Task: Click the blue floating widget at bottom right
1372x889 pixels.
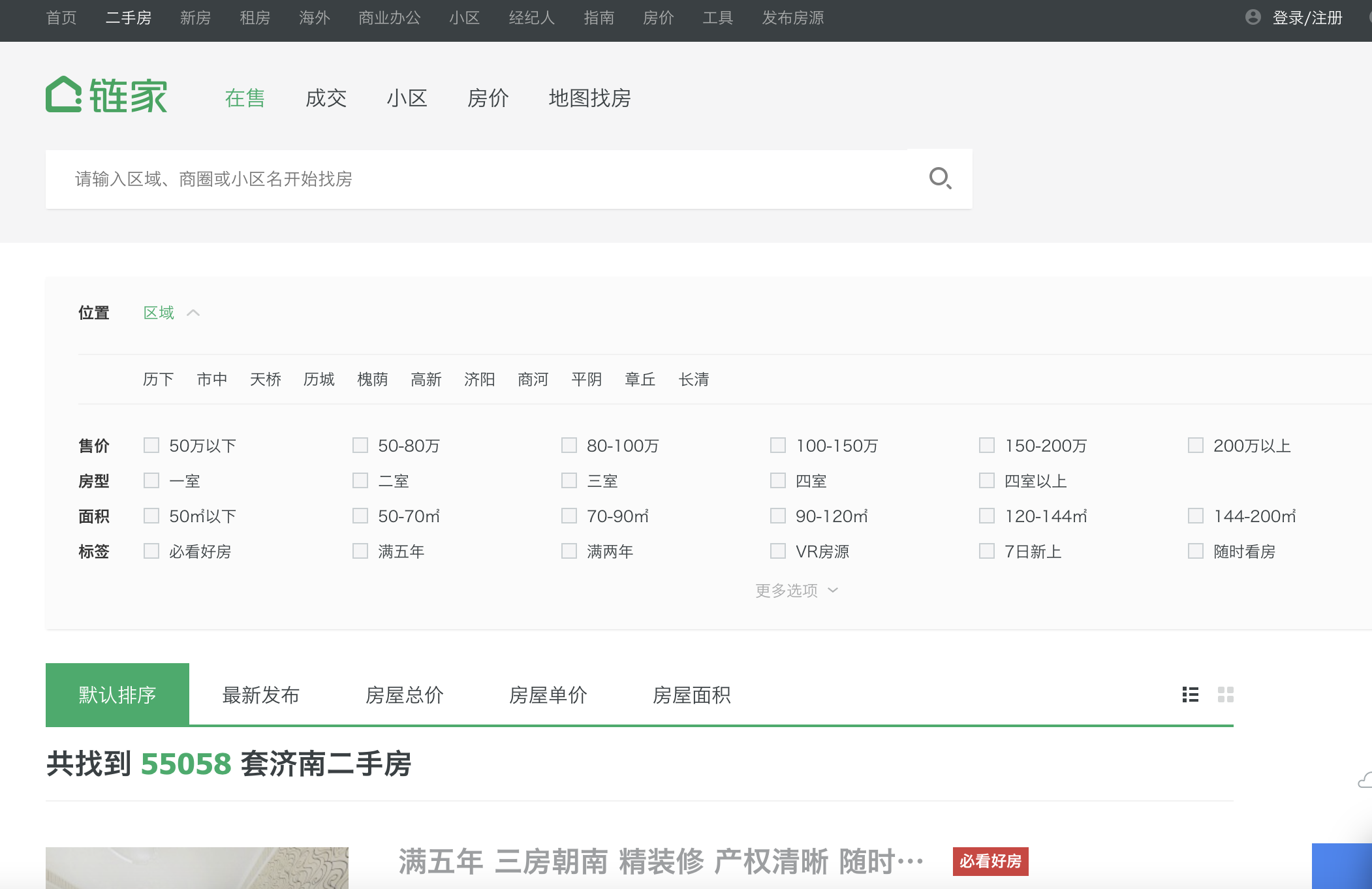Action: tap(1342, 866)
